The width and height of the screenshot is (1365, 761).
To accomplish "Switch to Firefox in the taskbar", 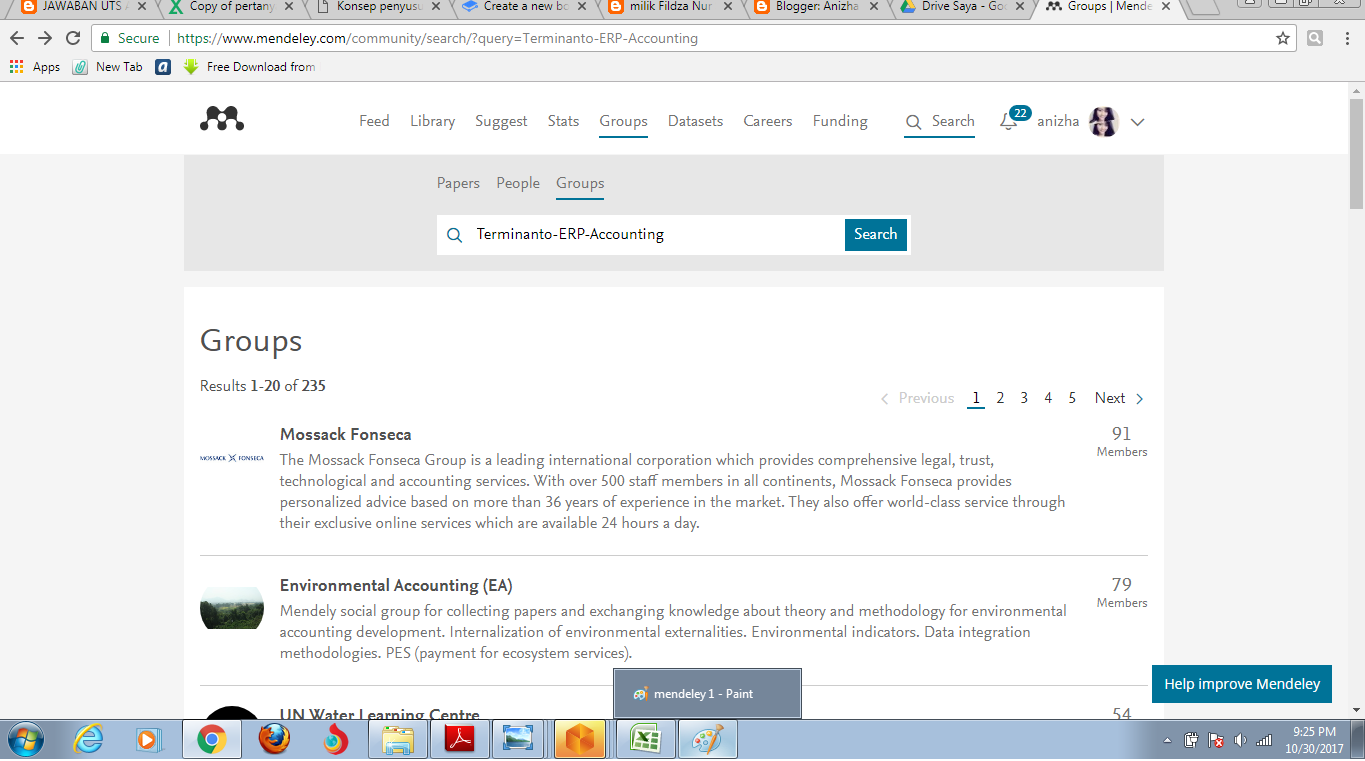I will point(274,739).
